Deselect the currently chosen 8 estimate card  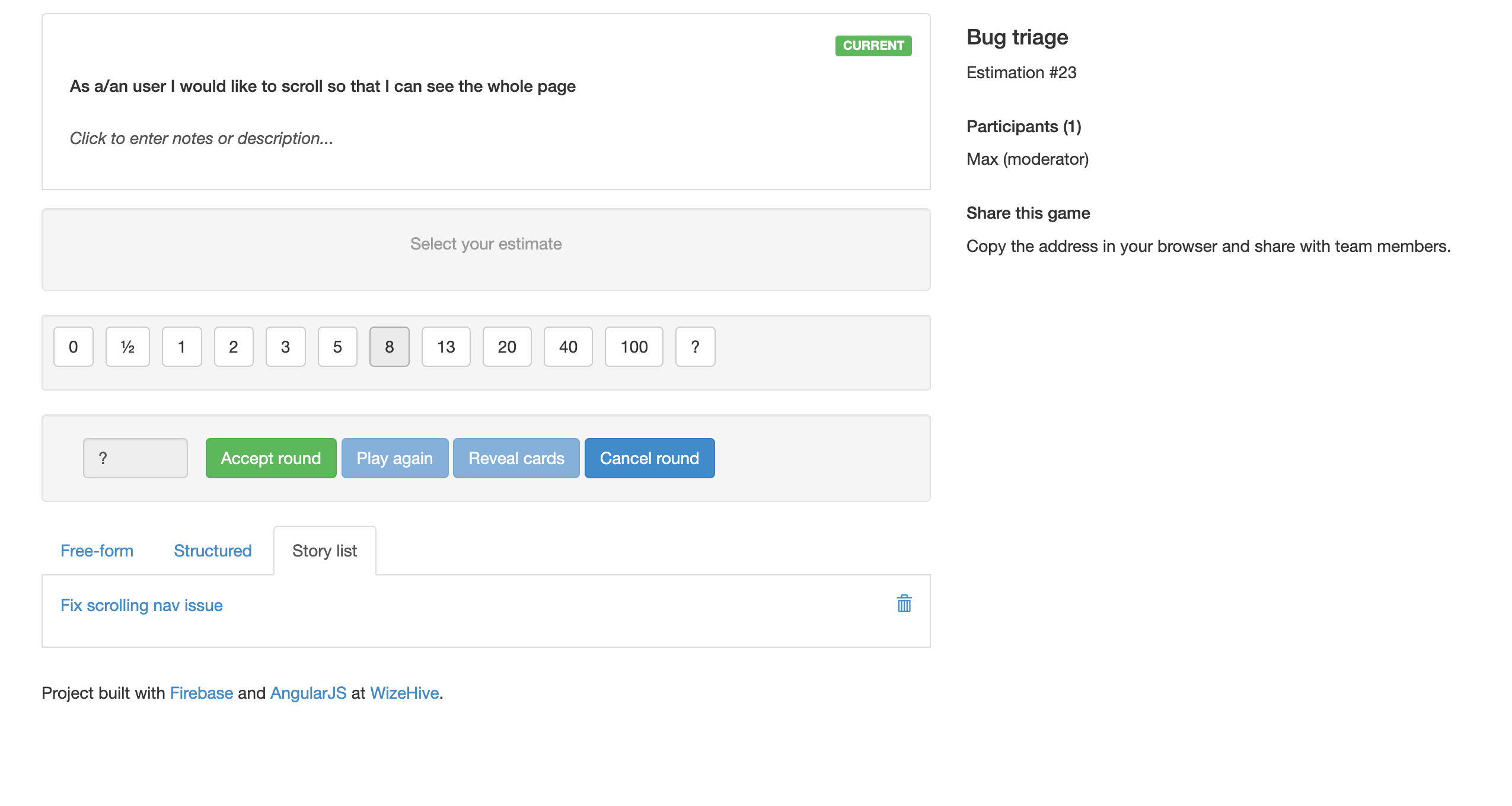pos(389,347)
